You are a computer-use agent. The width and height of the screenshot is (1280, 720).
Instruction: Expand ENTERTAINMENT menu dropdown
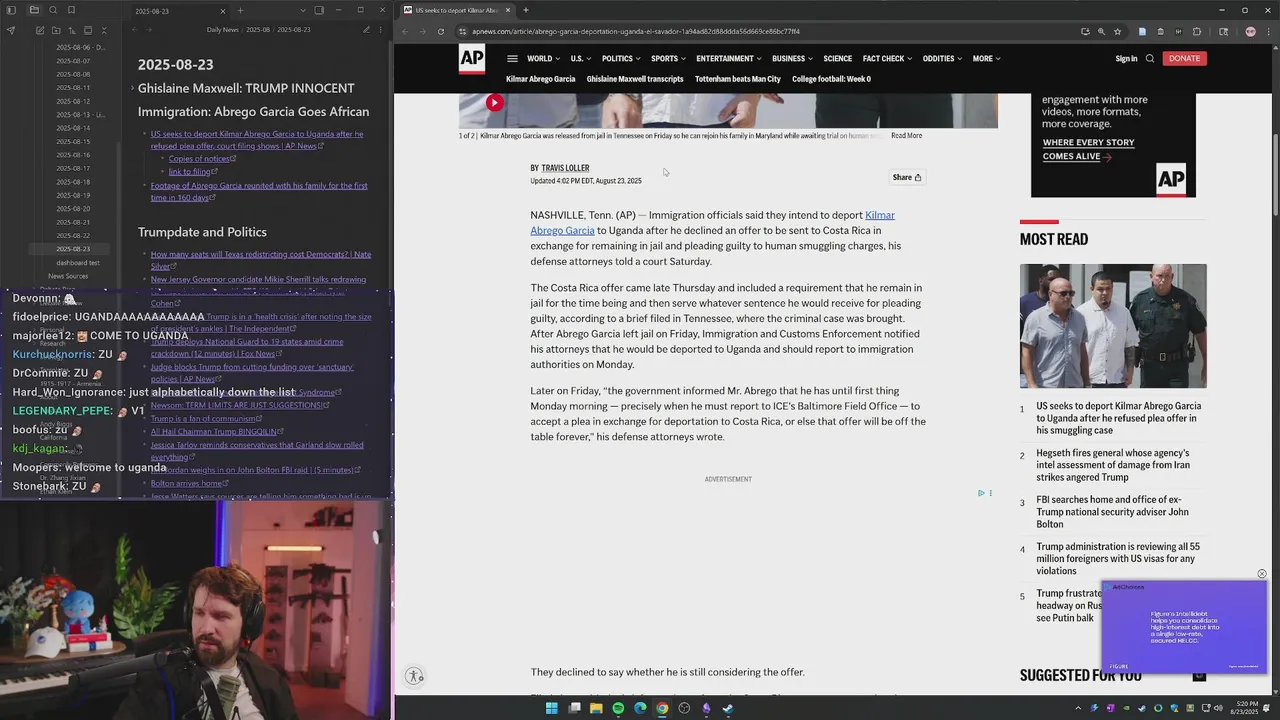click(x=729, y=59)
